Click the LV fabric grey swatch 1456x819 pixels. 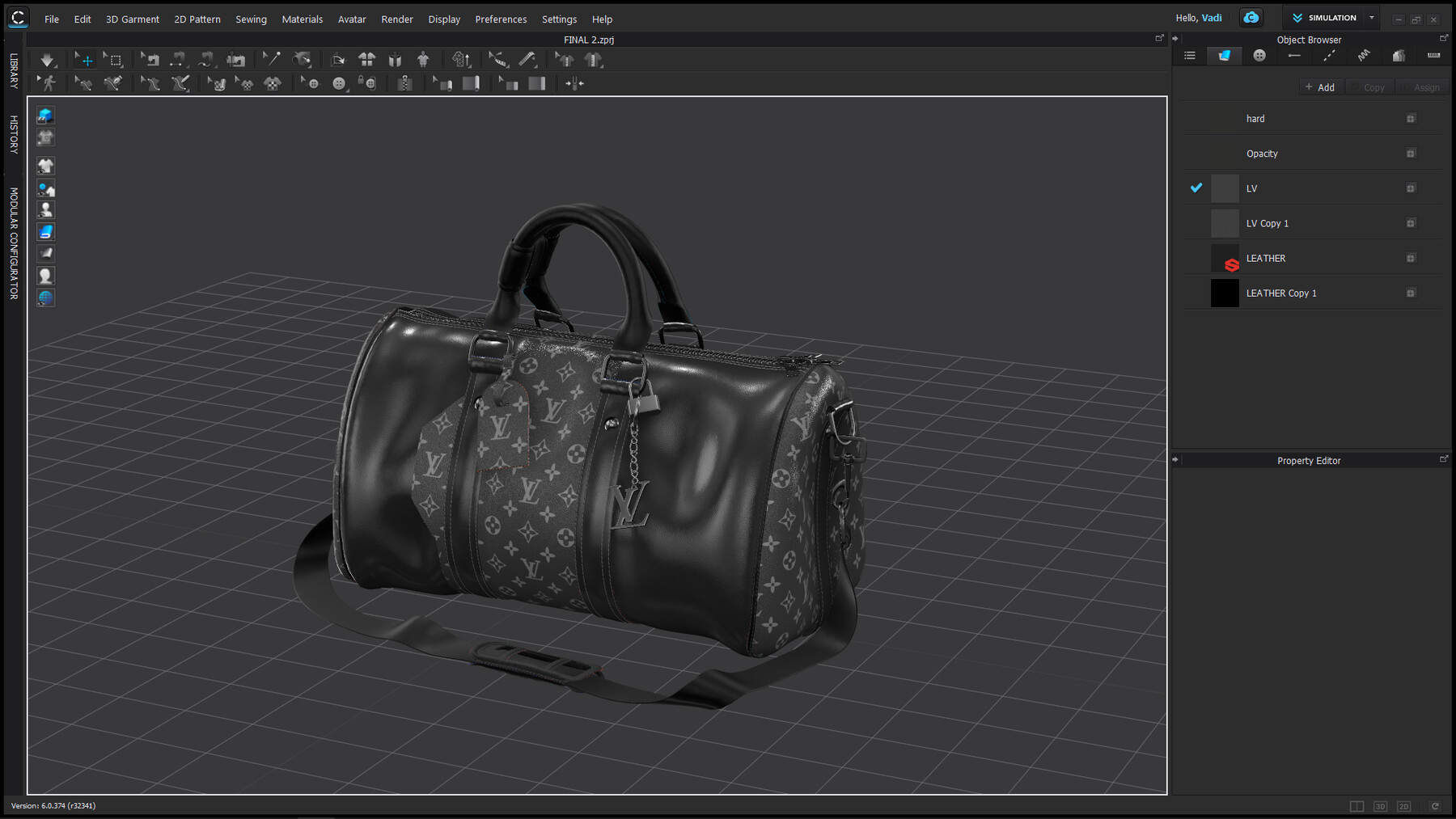(x=1225, y=188)
